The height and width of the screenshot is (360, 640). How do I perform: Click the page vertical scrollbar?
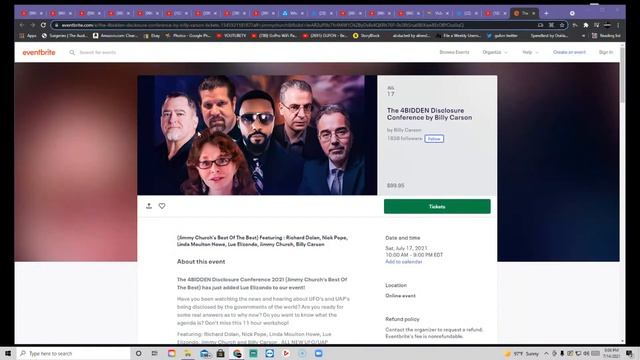pos(622,74)
